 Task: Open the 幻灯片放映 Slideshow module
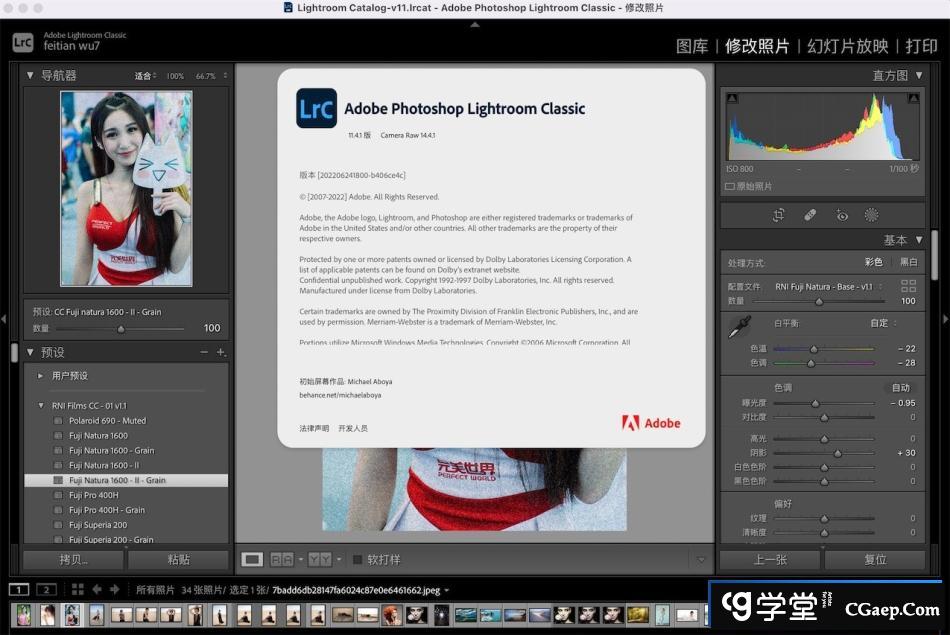847,46
